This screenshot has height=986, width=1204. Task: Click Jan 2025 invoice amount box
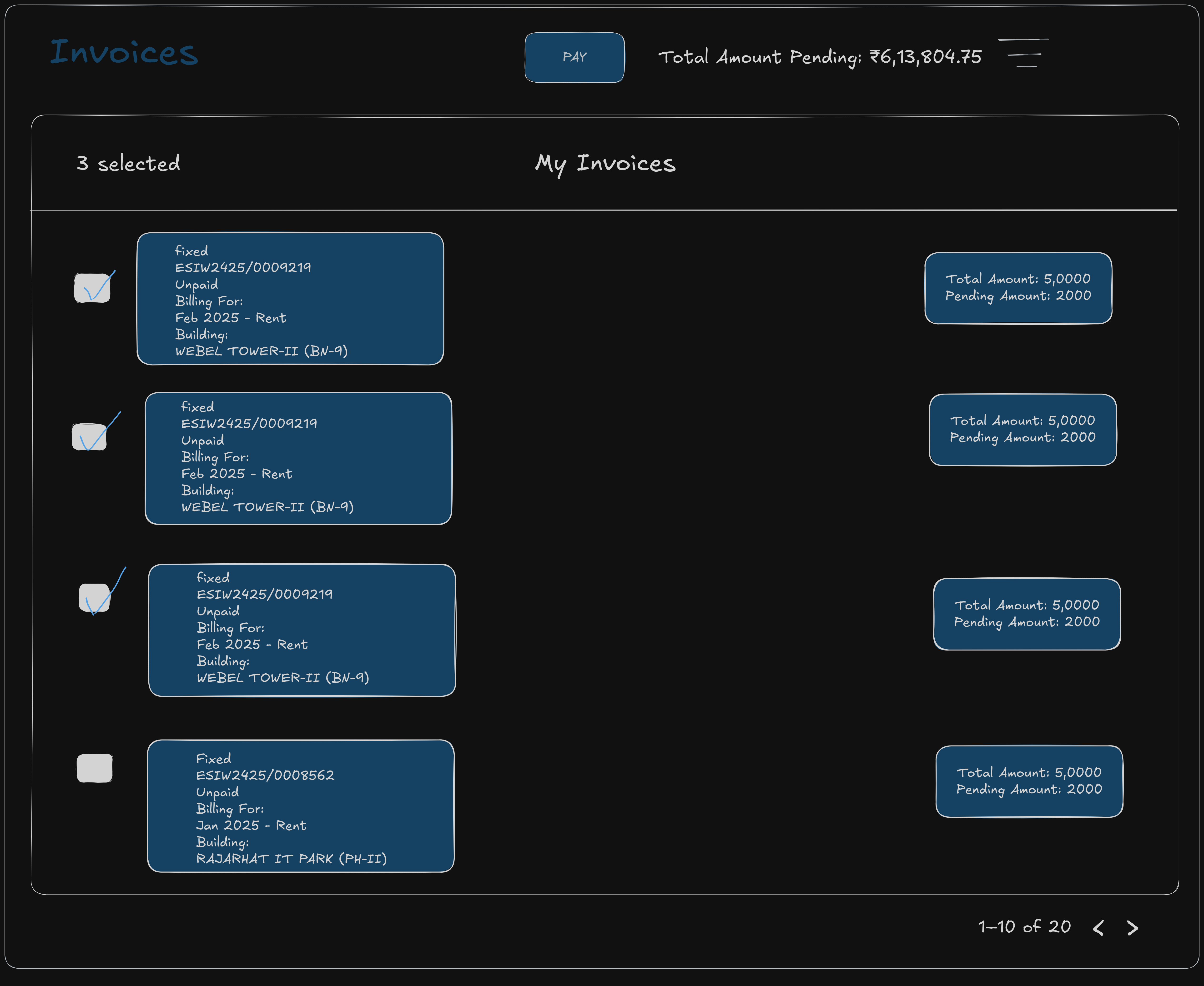(1029, 781)
